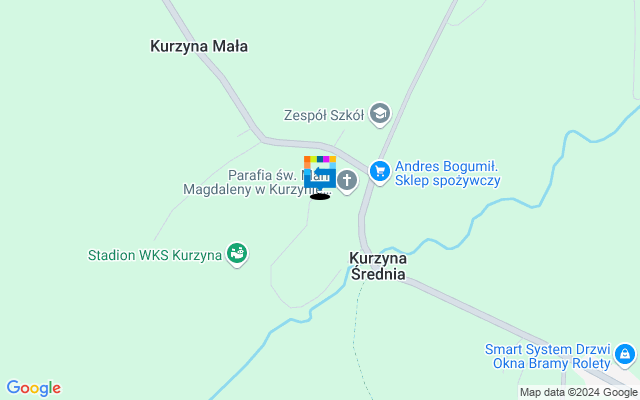The width and height of the screenshot is (640, 400).
Task: Open the Andres Bogumił shopping cart pin
Action: click(x=380, y=172)
